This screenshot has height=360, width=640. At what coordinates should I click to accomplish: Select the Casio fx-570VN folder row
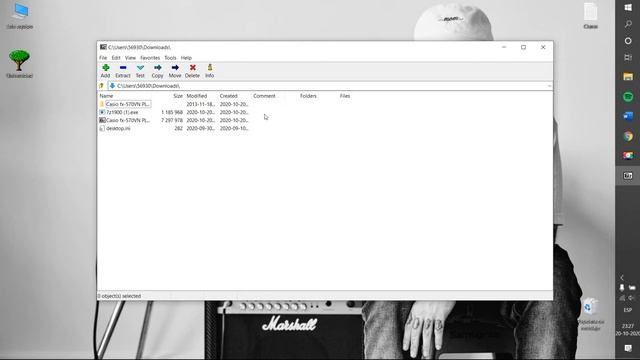128,104
